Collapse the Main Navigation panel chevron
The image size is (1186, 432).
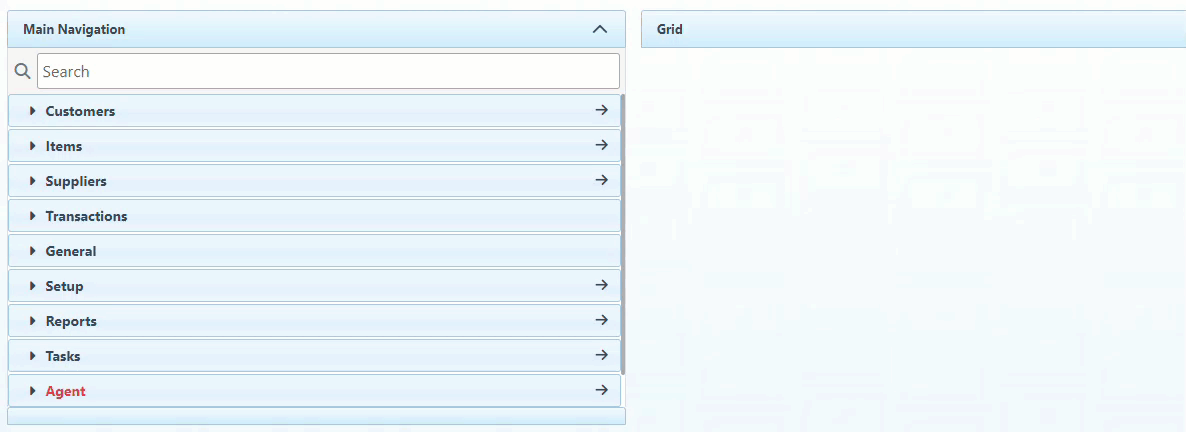click(600, 29)
